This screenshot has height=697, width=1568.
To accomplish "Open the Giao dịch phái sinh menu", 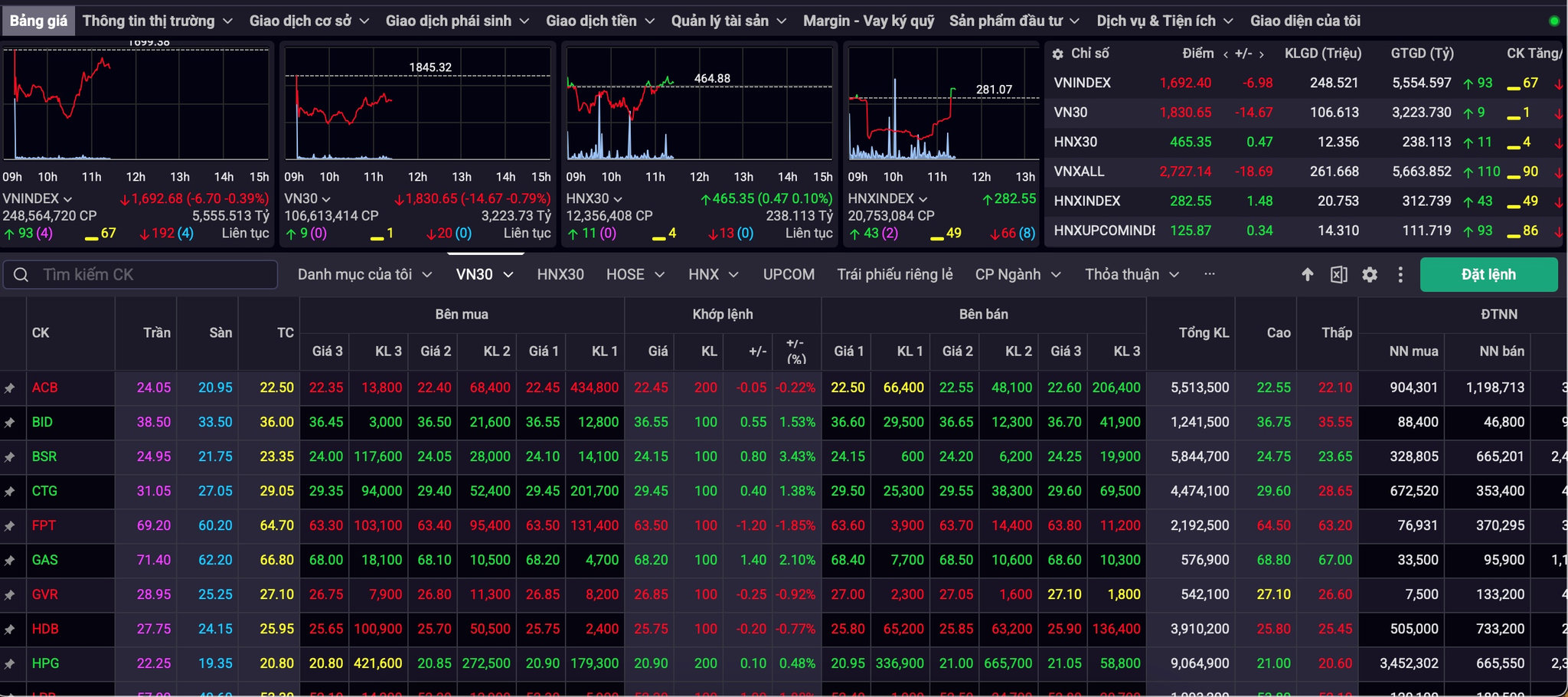I will [x=457, y=21].
